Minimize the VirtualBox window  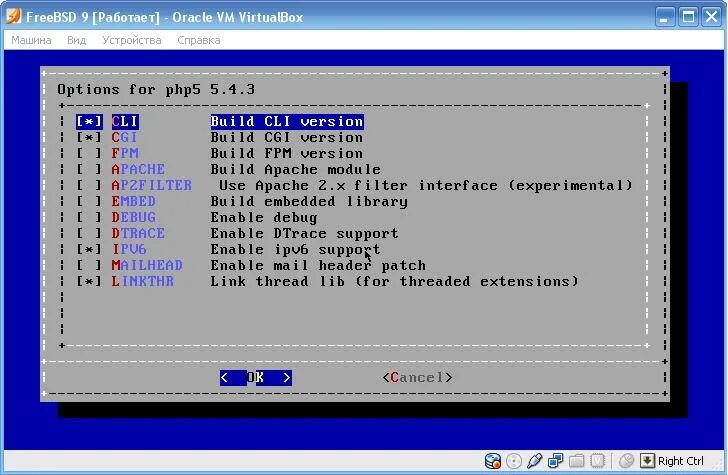[x=664, y=17]
